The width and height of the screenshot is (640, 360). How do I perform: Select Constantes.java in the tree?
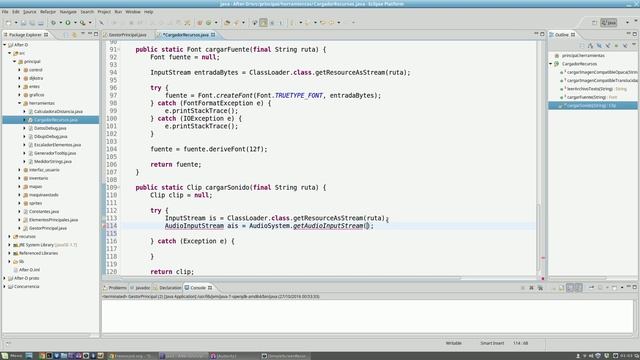point(44,211)
